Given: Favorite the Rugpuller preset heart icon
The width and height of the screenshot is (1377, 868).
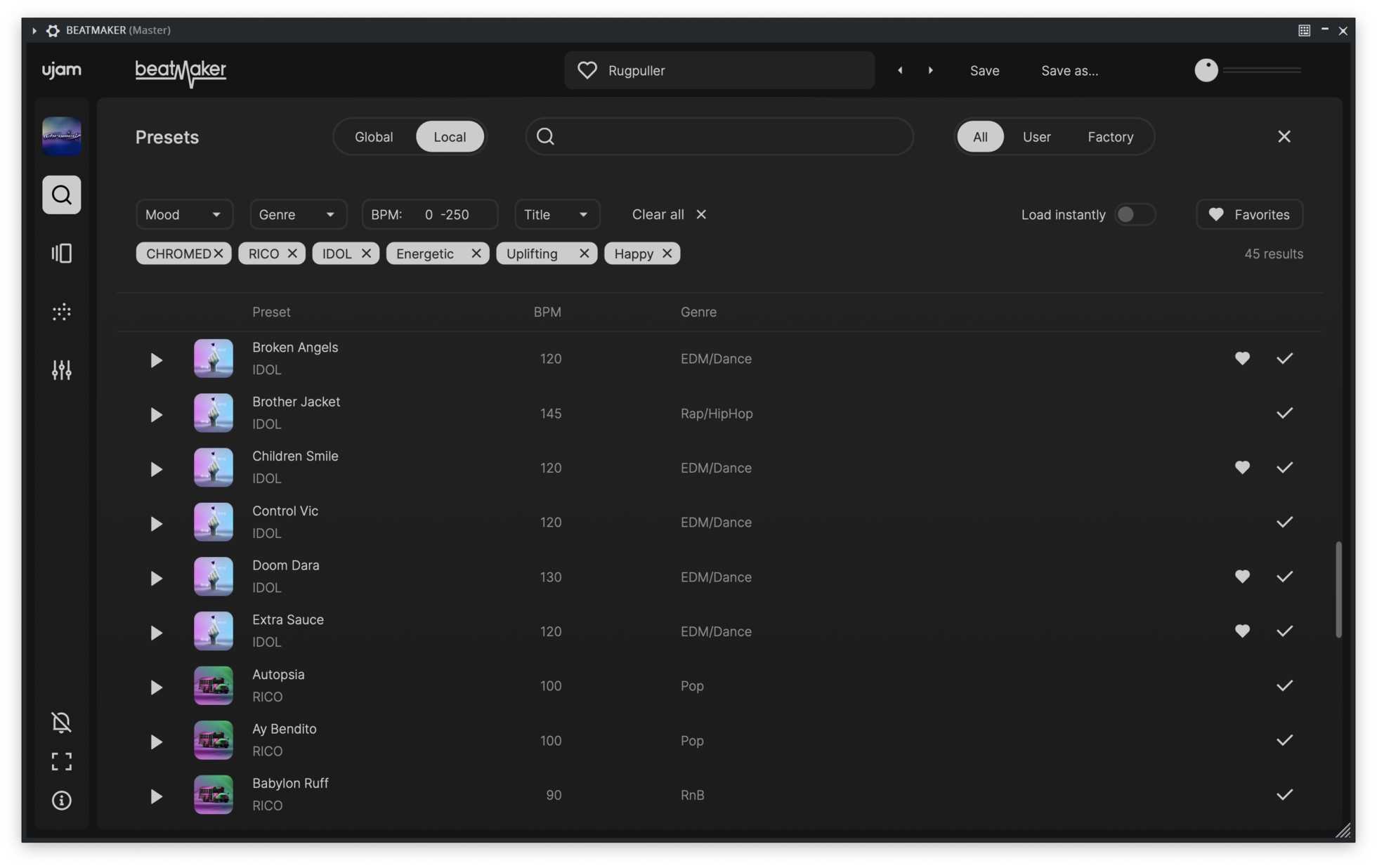Looking at the screenshot, I should tap(587, 70).
